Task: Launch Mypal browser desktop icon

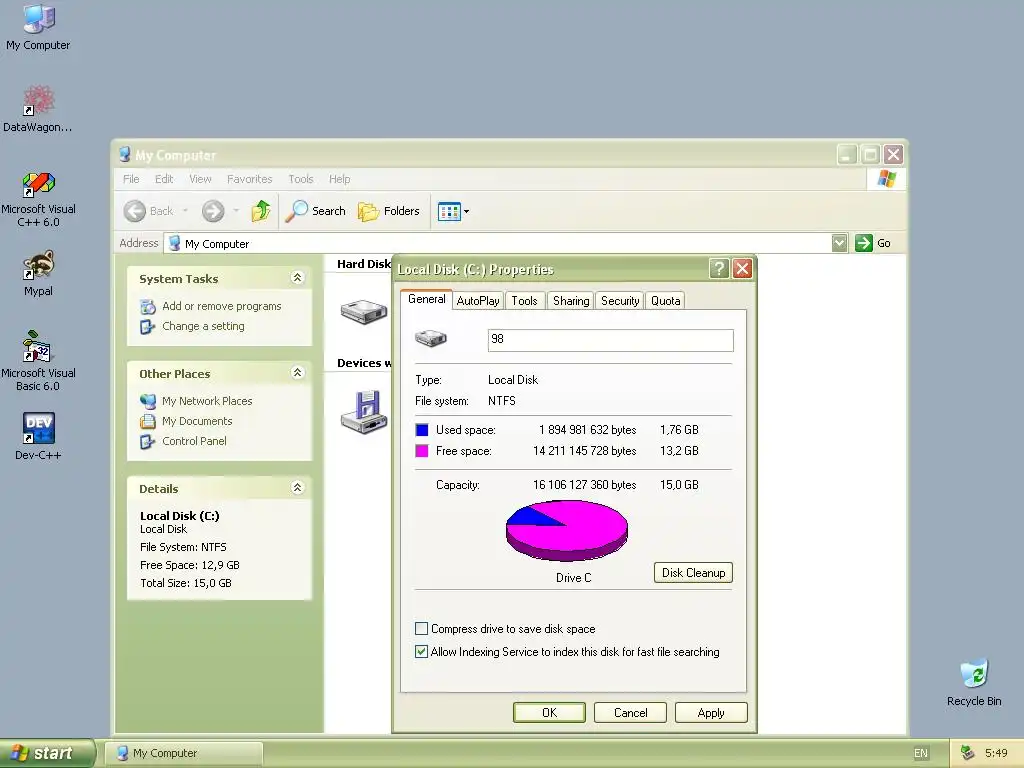Action: pos(38,273)
